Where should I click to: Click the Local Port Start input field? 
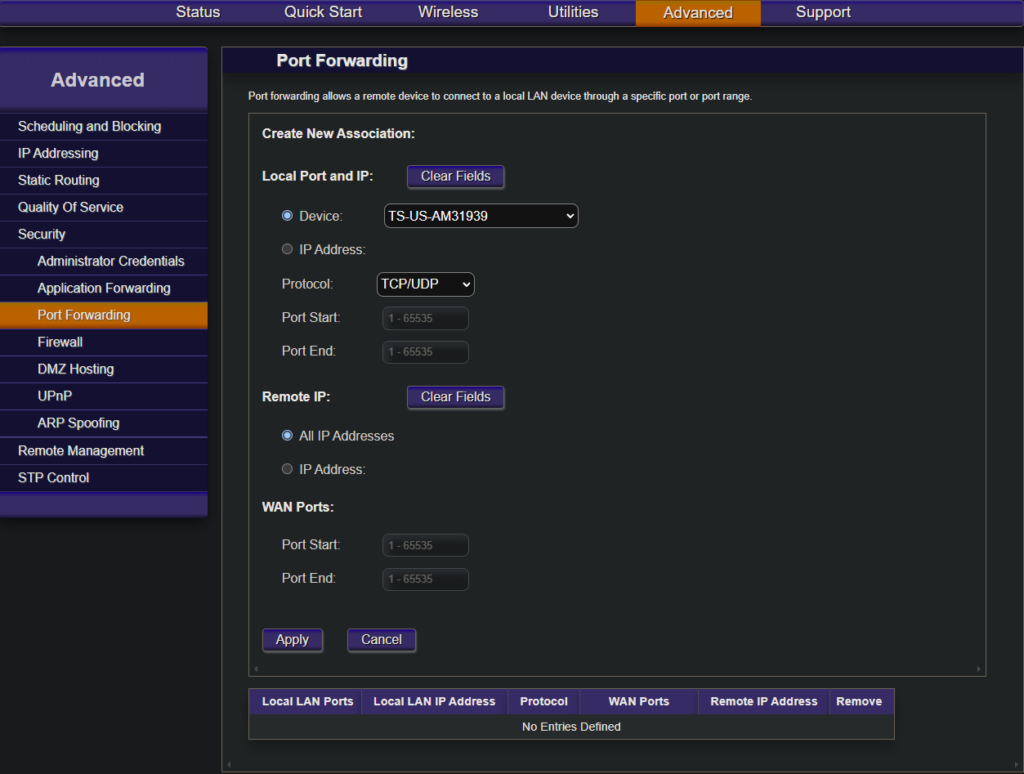[425, 318]
